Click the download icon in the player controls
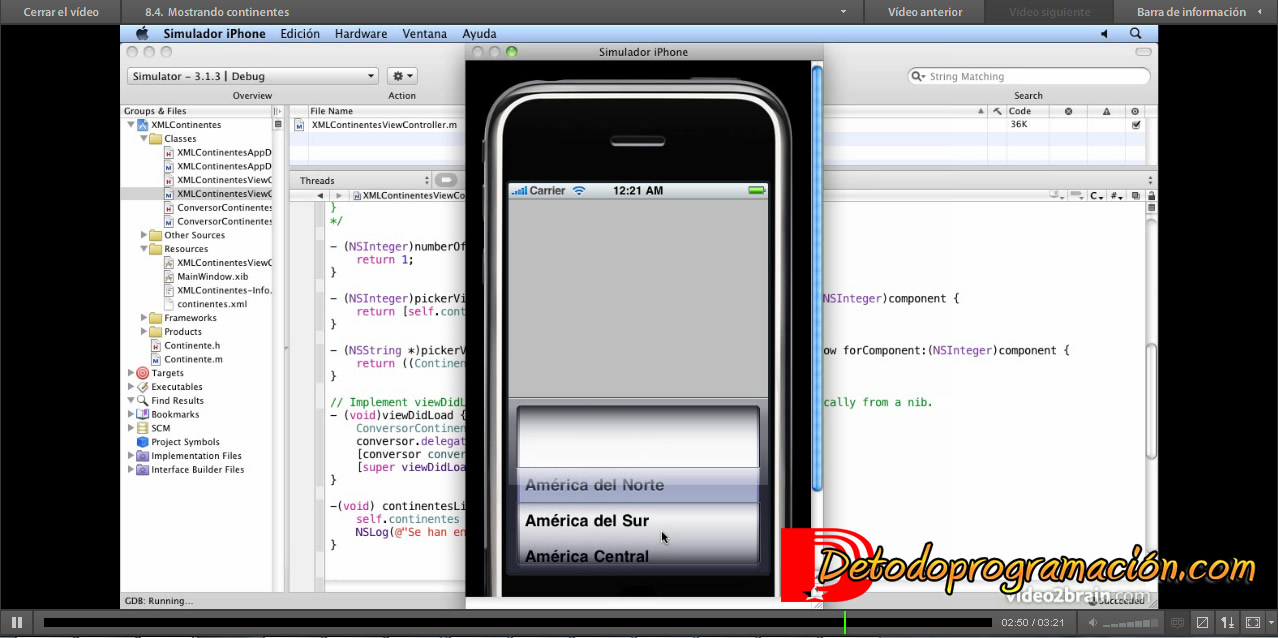The height and width of the screenshot is (638, 1278). [1228, 622]
